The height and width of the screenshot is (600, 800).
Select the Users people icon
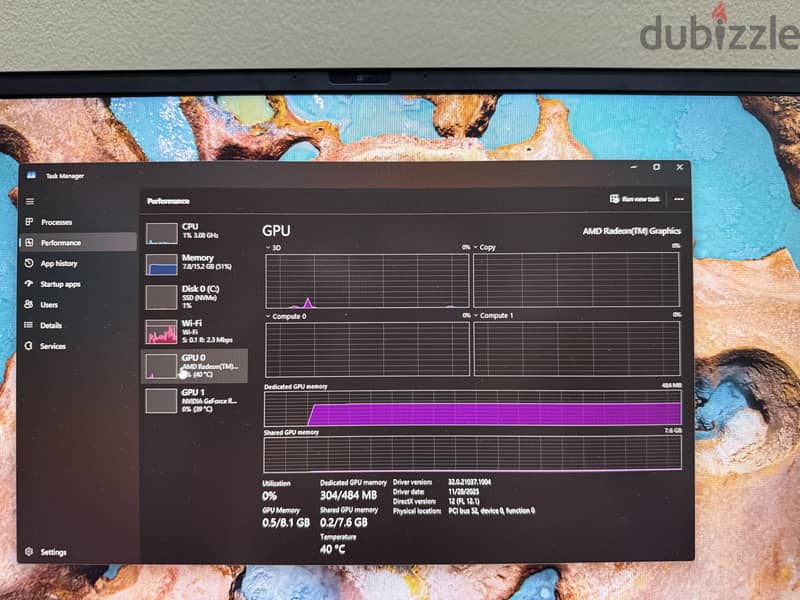(29, 305)
